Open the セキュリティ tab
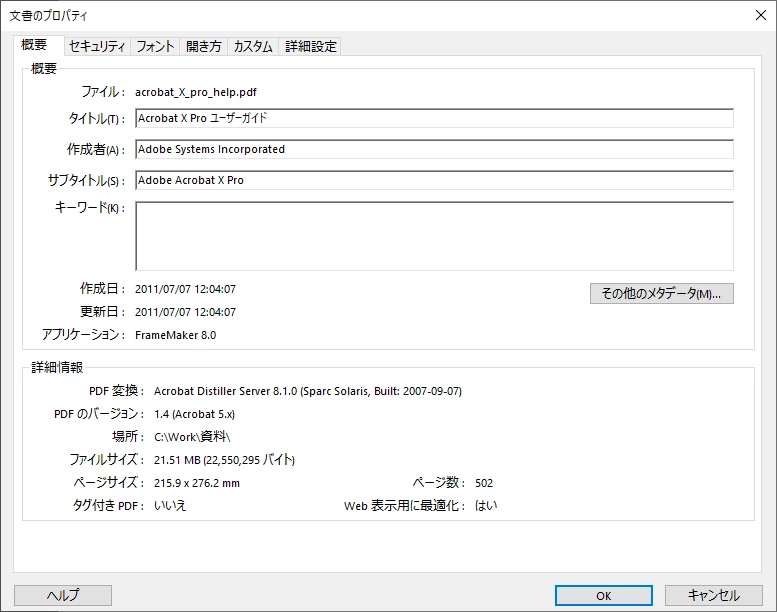The height and width of the screenshot is (612, 777). tap(97, 46)
